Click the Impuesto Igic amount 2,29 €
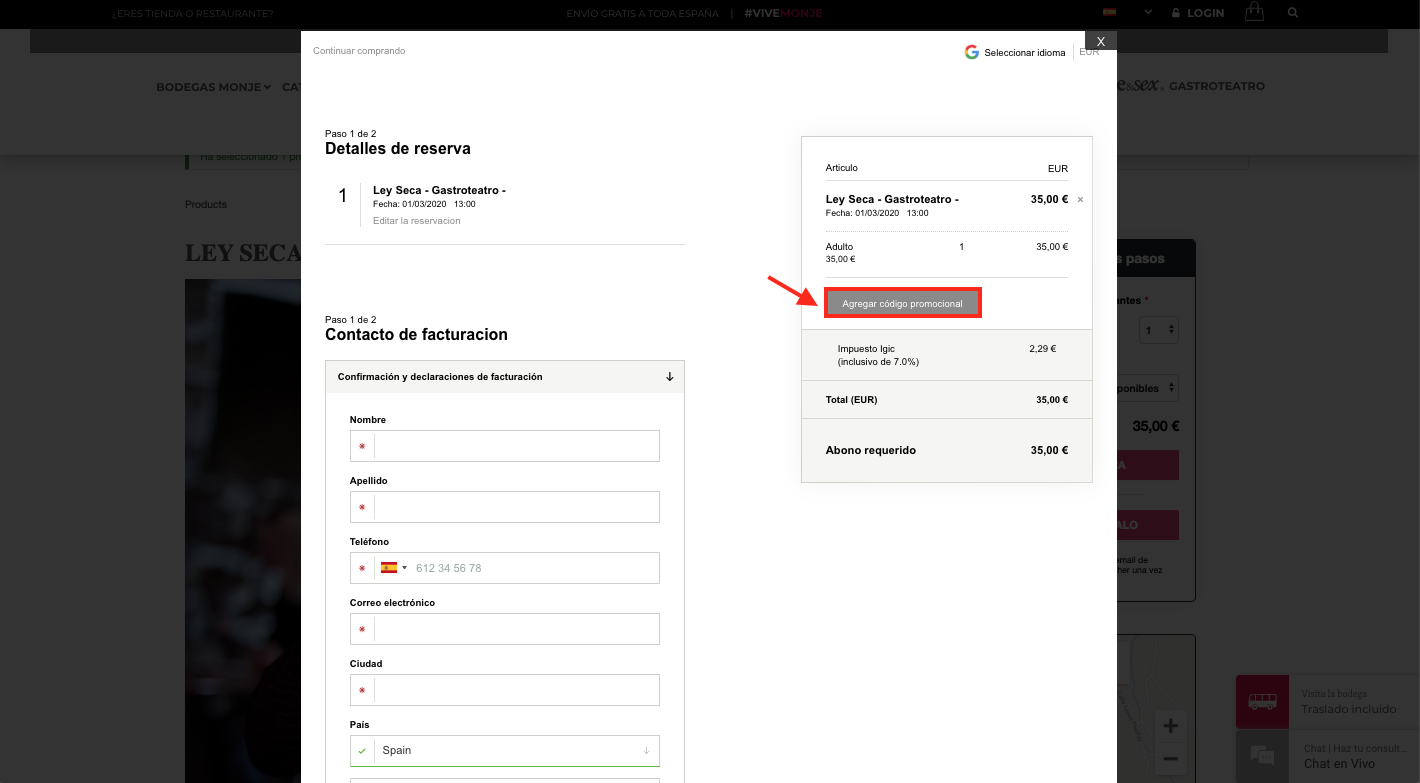 click(x=1042, y=349)
